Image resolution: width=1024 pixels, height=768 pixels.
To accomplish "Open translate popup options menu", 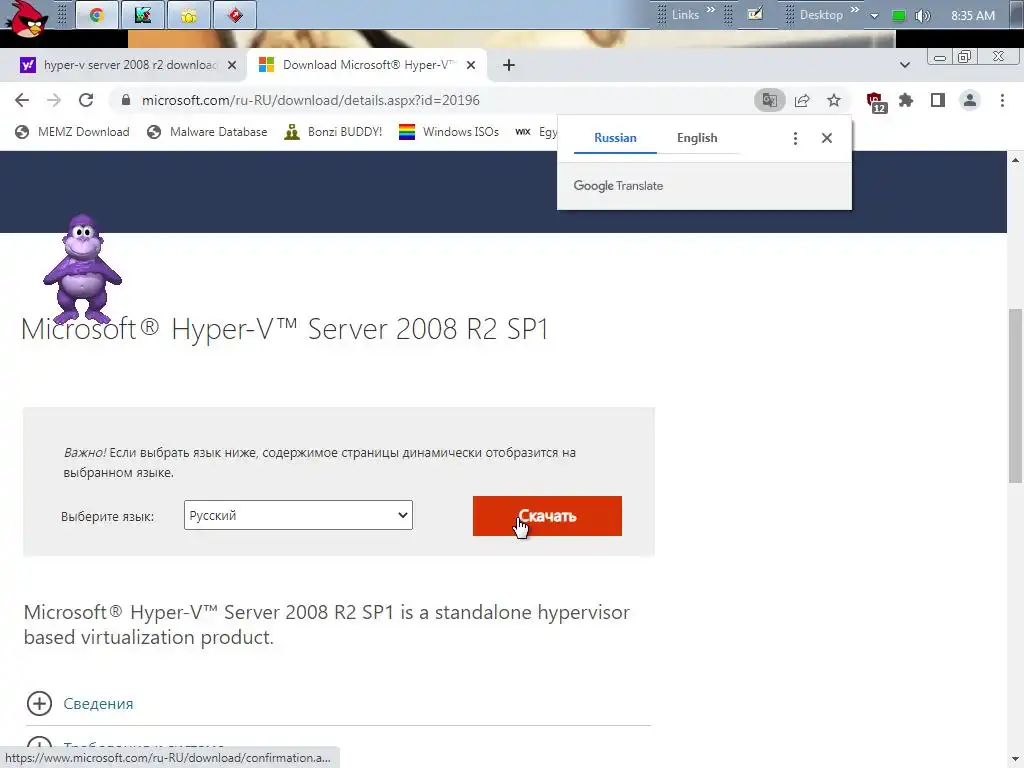I will click(x=795, y=138).
